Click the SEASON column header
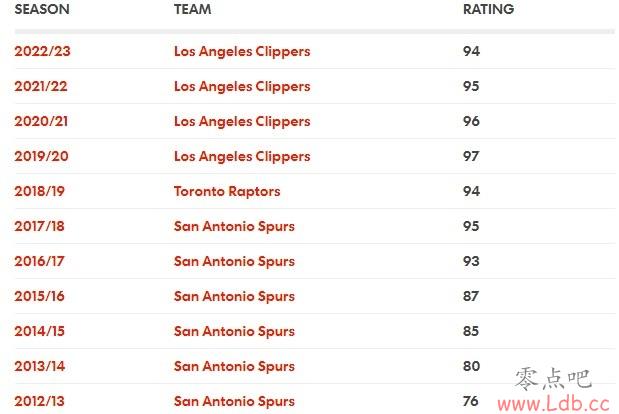 point(42,9)
